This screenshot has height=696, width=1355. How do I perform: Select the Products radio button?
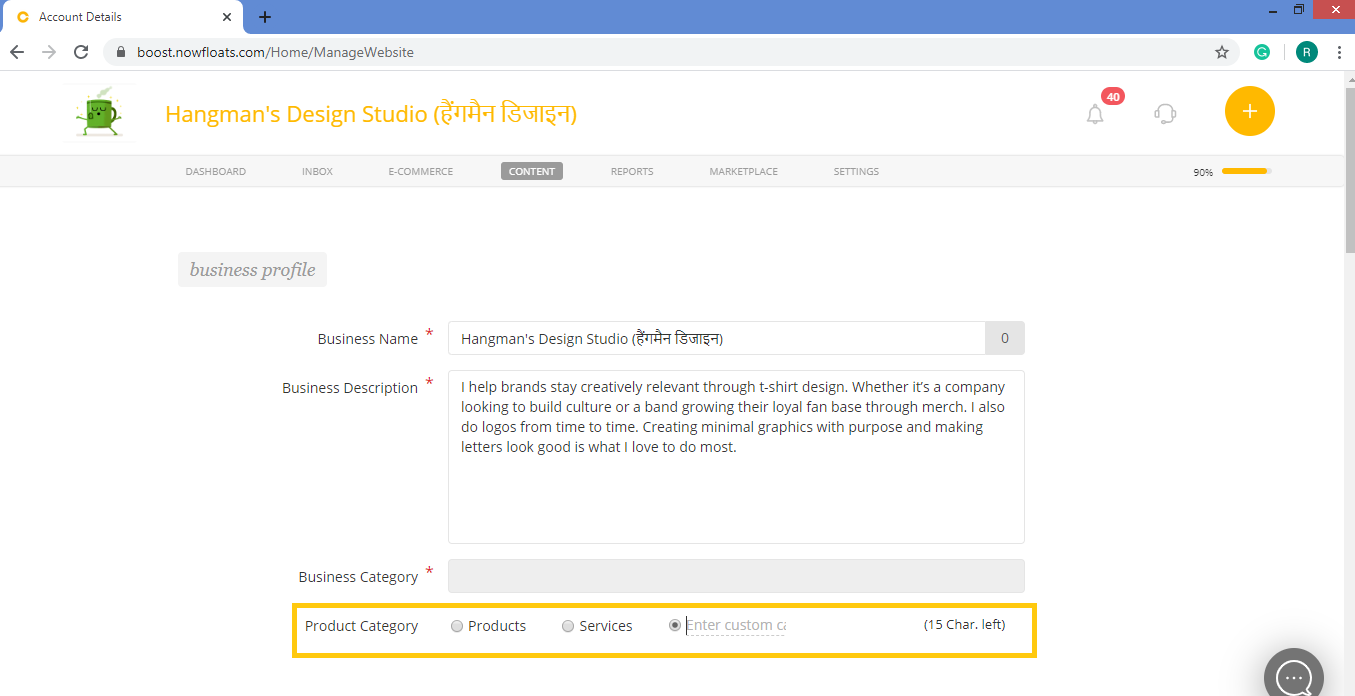coord(457,626)
